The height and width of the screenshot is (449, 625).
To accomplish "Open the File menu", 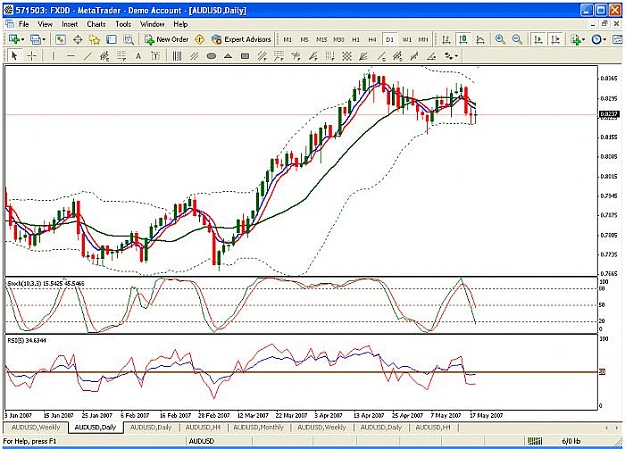I will click(24, 24).
